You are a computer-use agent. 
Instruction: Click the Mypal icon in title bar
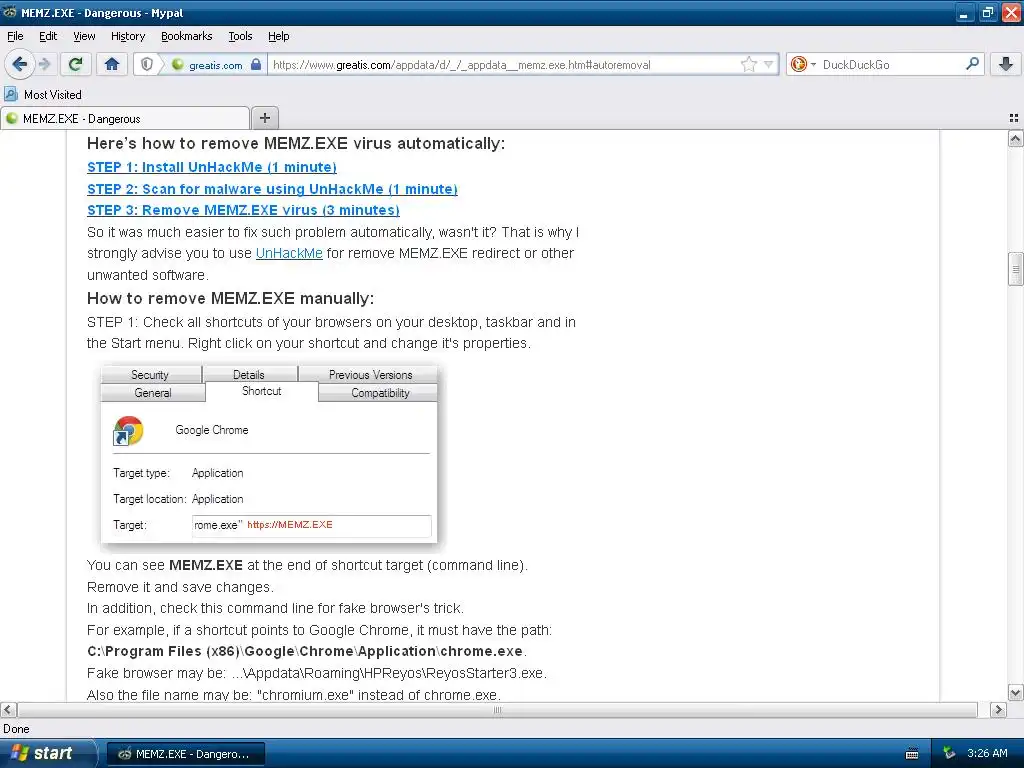(x=9, y=12)
